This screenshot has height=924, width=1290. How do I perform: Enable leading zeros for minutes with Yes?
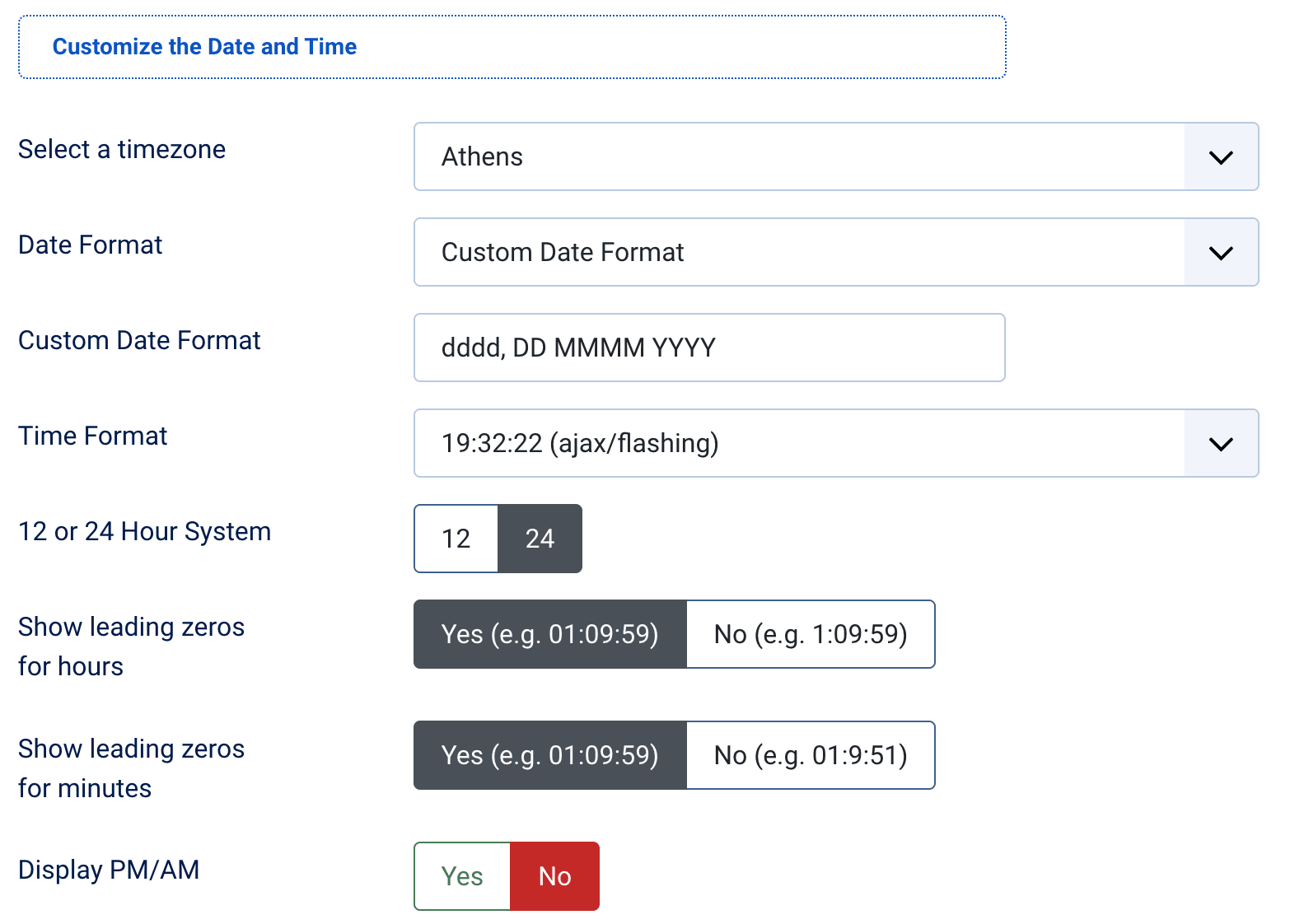549,755
